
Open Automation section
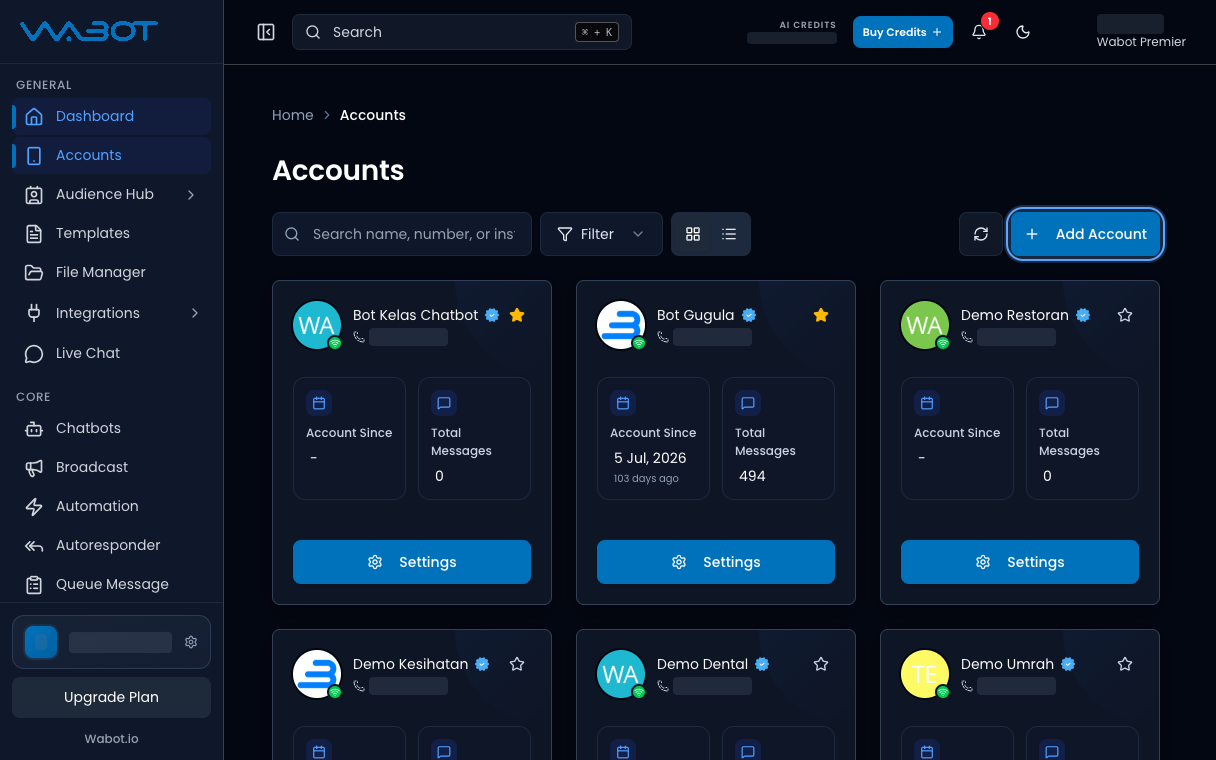(111, 506)
